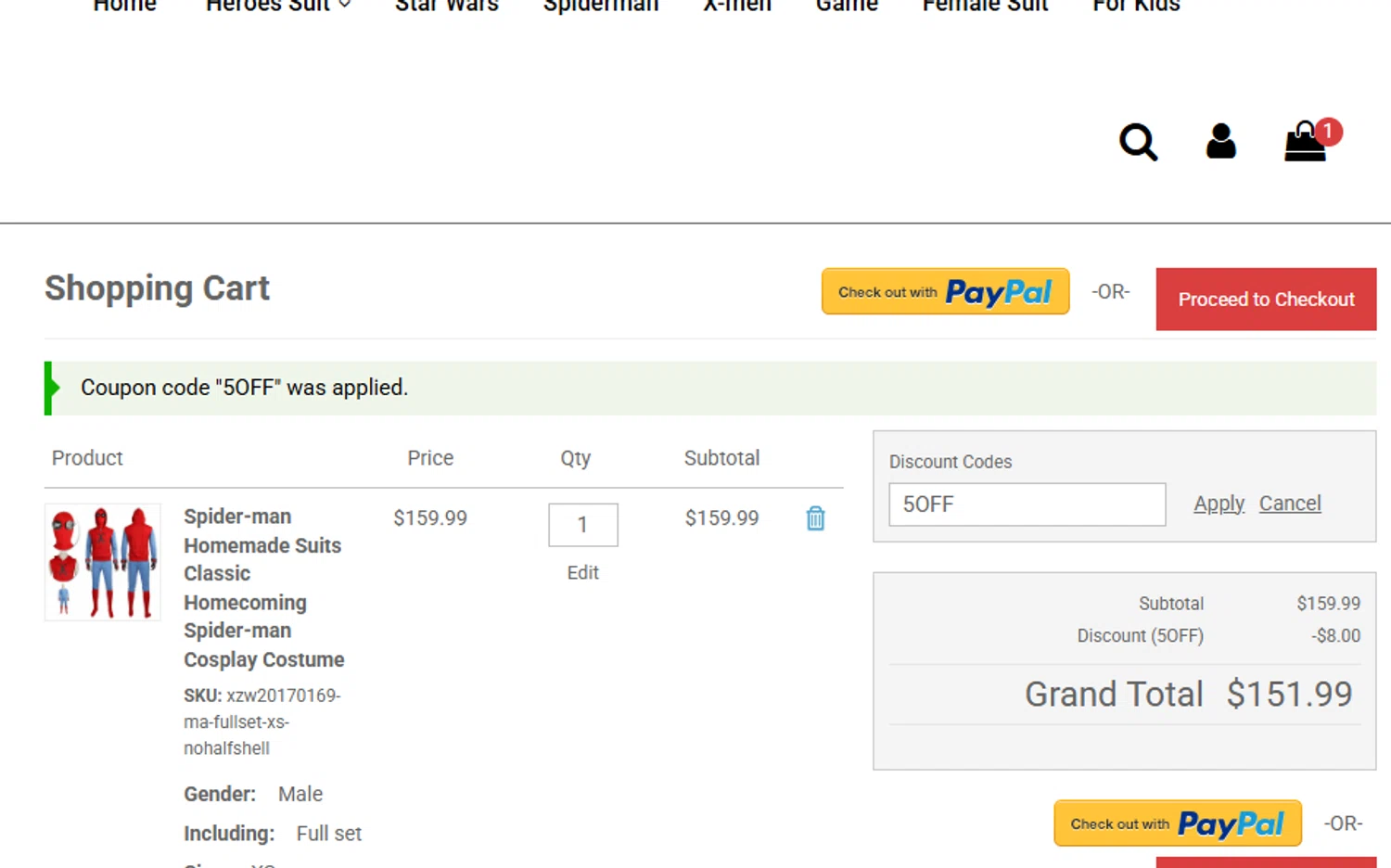1391x868 pixels.
Task: Open the X-men menu item
Action: click(x=737, y=6)
